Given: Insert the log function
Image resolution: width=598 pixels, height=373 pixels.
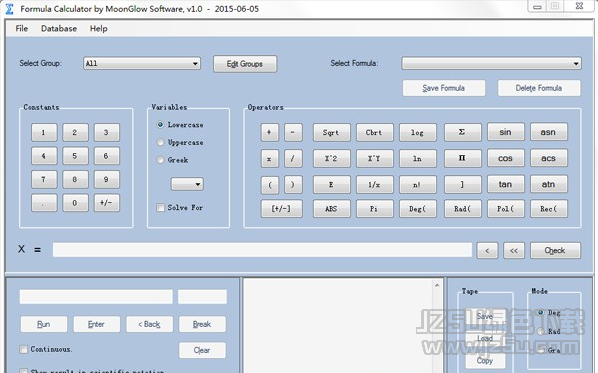Looking at the screenshot, I should pyautogui.click(x=418, y=132).
